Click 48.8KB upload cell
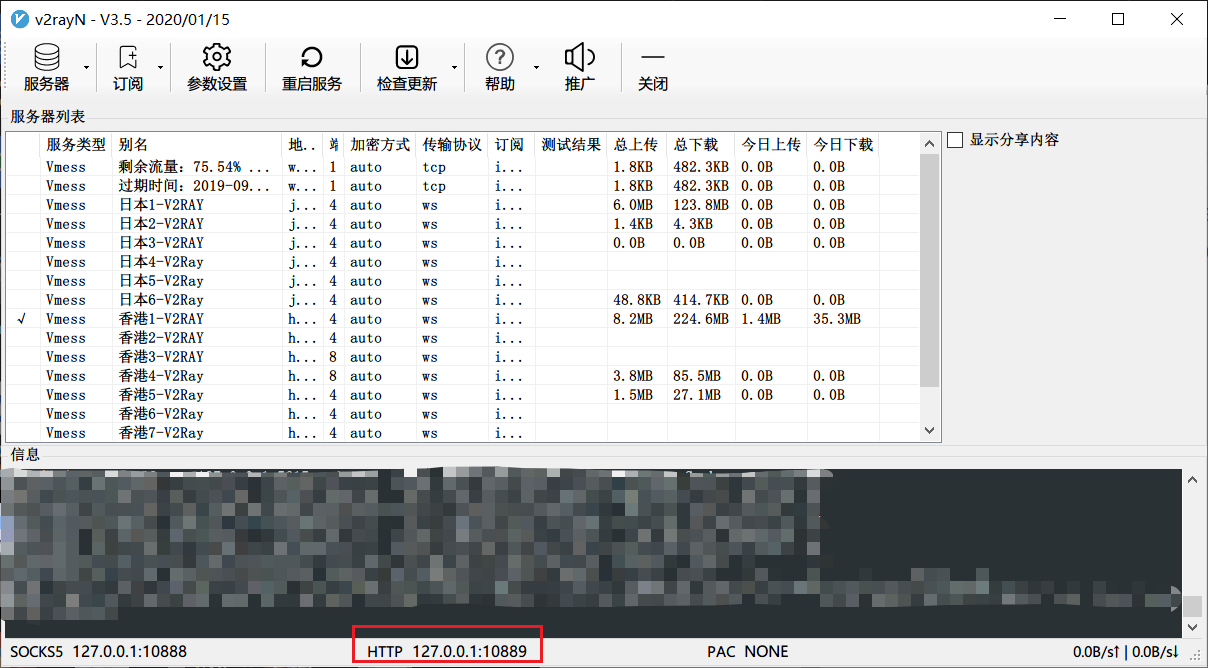The image size is (1208, 668). click(x=637, y=300)
